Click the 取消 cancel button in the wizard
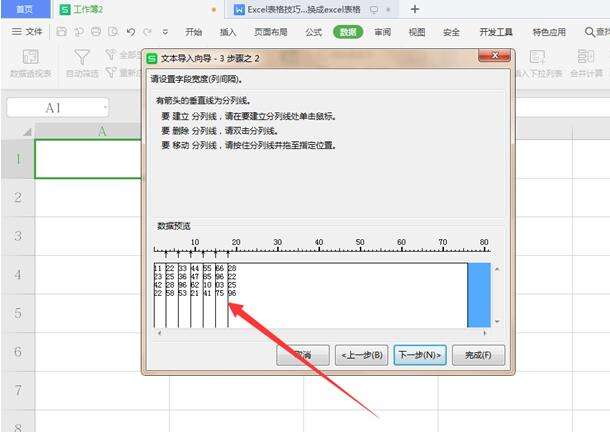This screenshot has width=610, height=432. click(x=303, y=355)
